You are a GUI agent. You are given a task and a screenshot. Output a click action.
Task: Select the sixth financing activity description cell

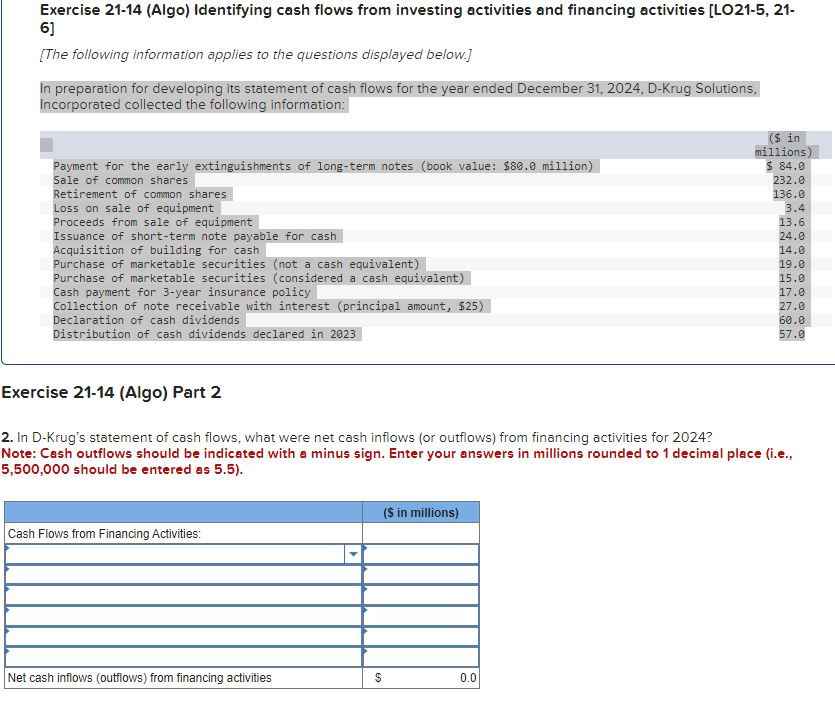(184, 656)
